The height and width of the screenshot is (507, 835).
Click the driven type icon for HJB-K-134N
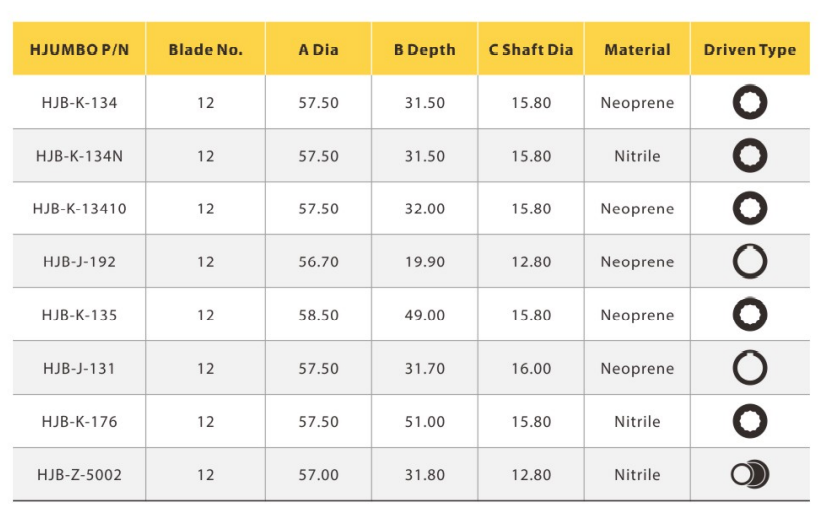point(749,156)
